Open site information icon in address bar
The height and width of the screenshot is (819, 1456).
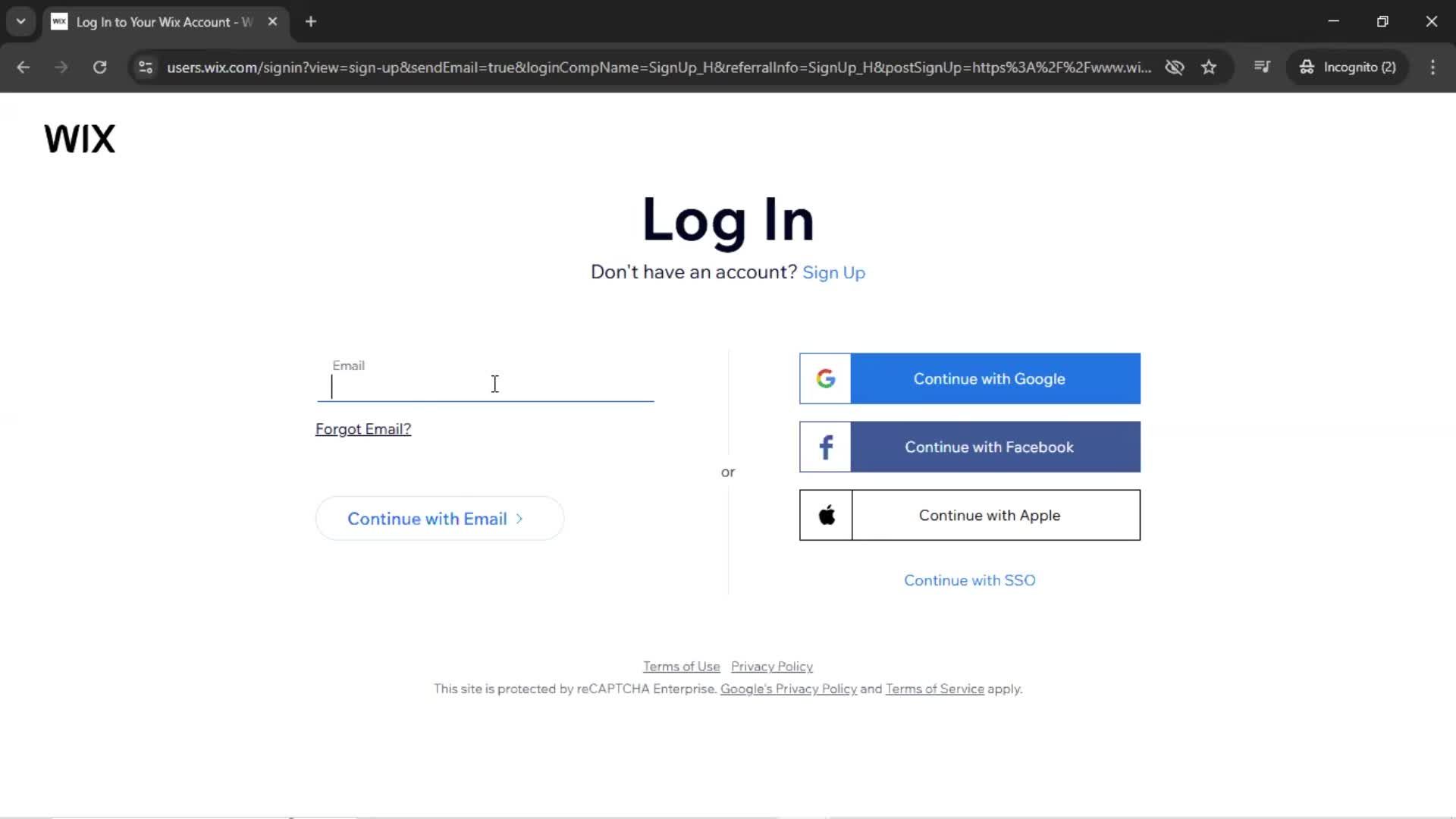[146, 67]
